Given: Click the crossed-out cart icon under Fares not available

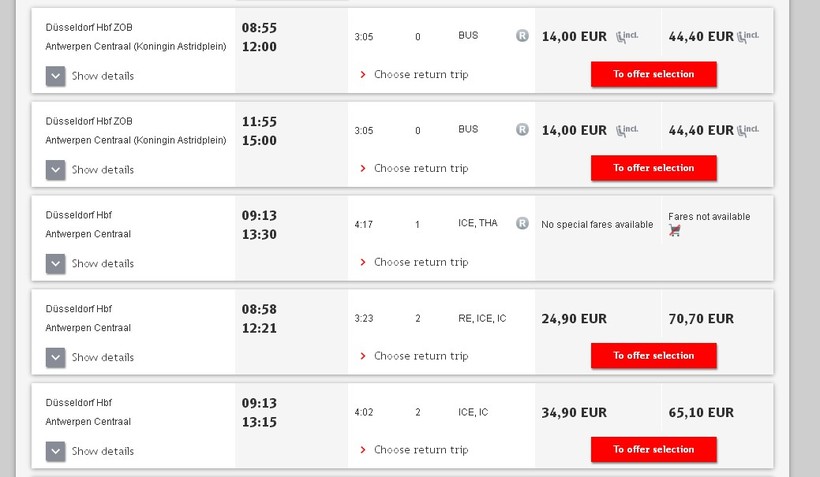Looking at the screenshot, I should (675, 231).
